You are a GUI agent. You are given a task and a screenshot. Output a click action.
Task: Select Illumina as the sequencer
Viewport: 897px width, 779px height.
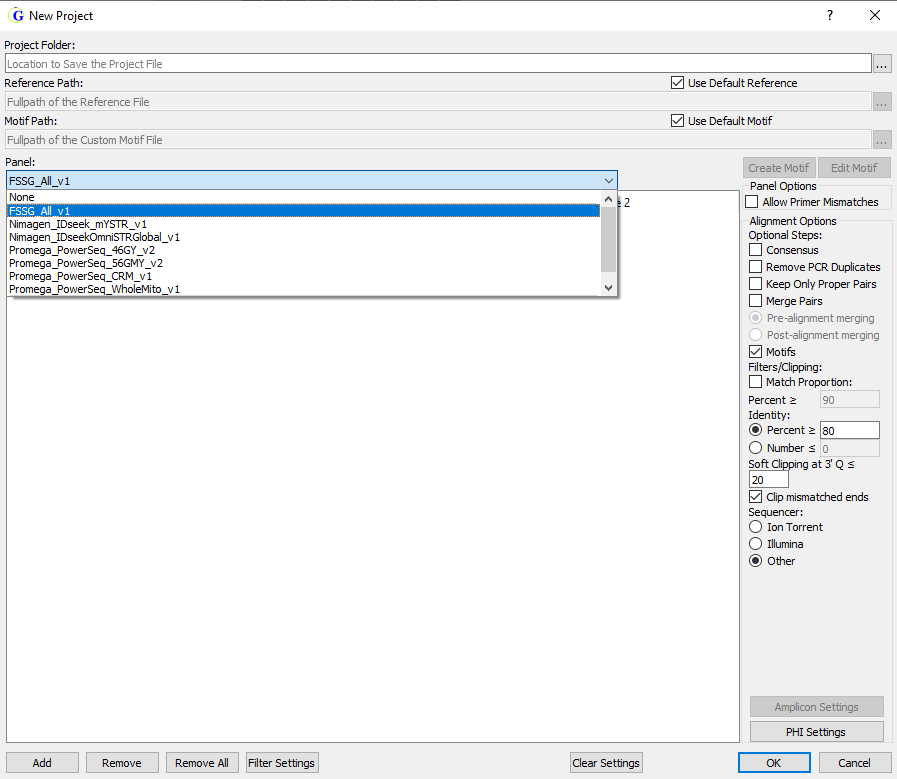point(756,544)
